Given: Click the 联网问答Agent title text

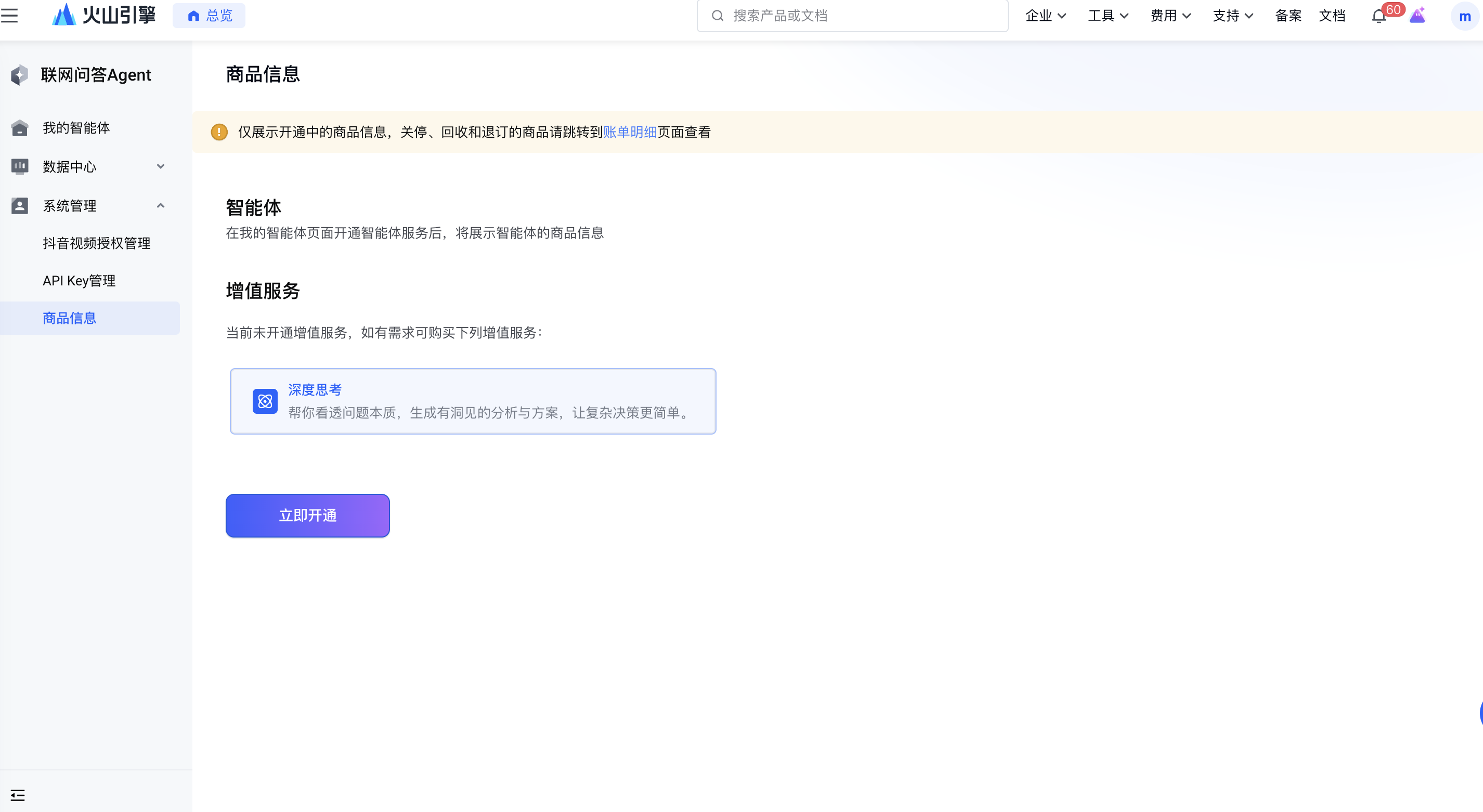Looking at the screenshot, I should click(96, 75).
